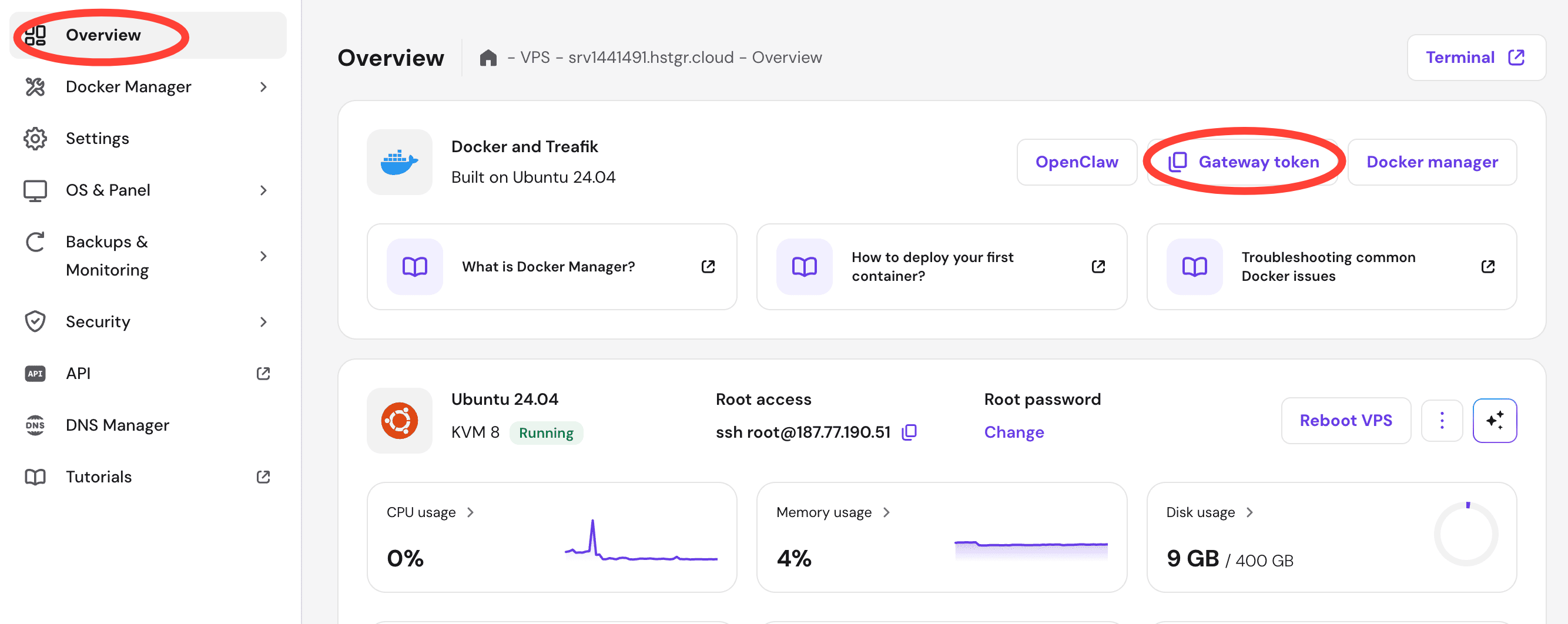Image resolution: width=1568 pixels, height=624 pixels.
Task: Click the CPU usage line chart
Action: pos(641,541)
